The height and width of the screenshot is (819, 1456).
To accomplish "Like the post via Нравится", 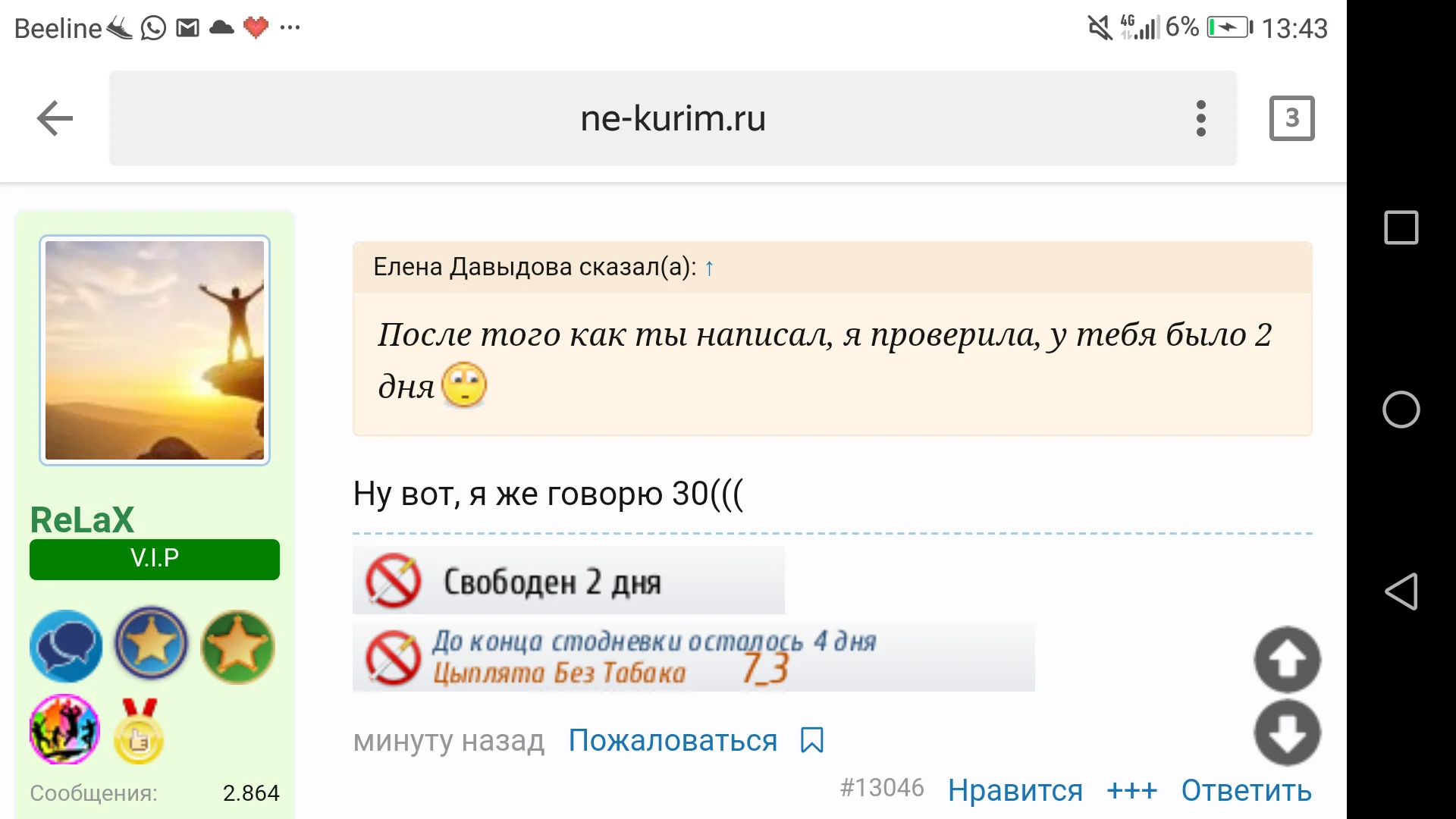I will [1016, 790].
